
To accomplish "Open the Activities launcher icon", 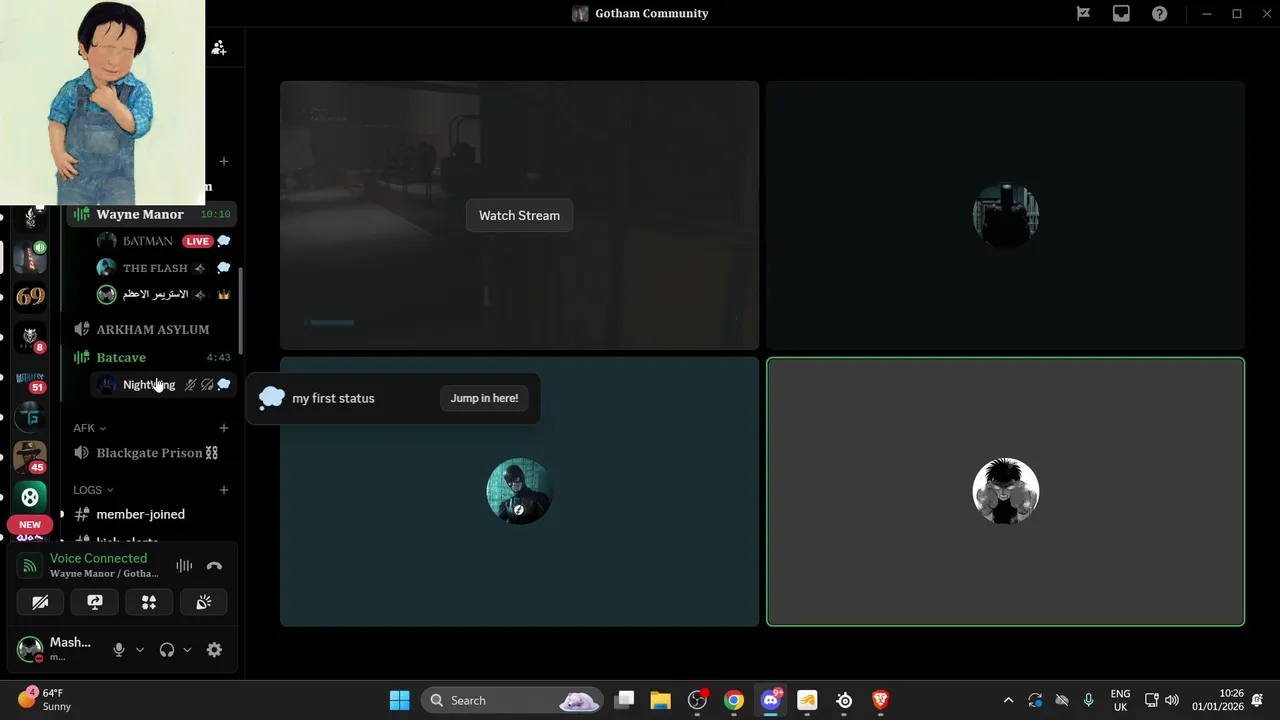I will pyautogui.click(x=149, y=602).
